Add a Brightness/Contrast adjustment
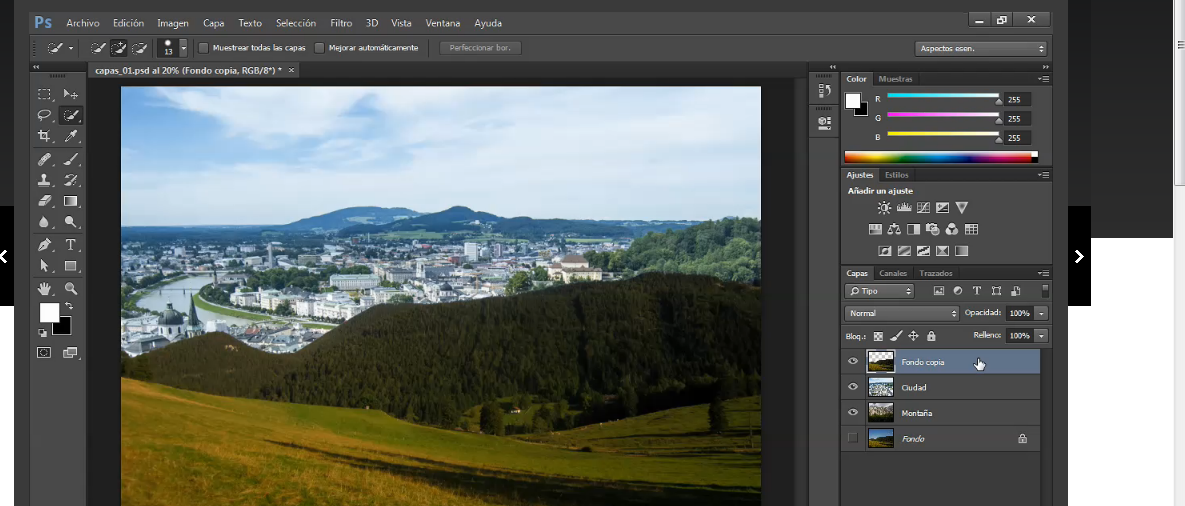 point(884,208)
